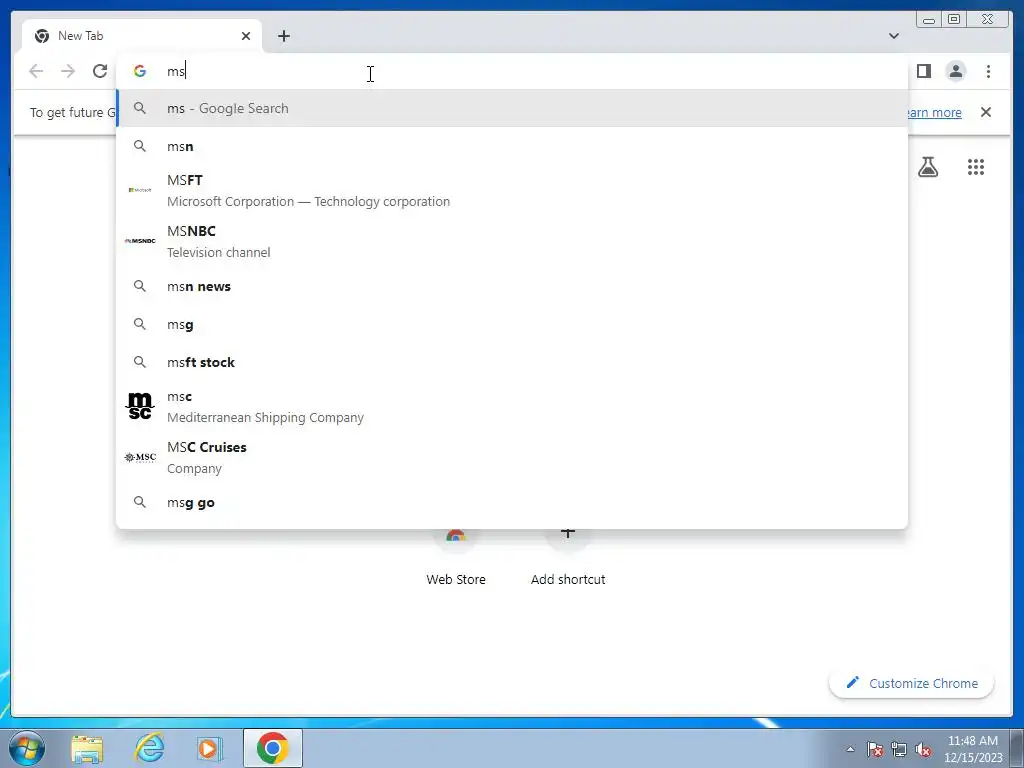The width and height of the screenshot is (1024, 768).
Task: Open the Chrome three-dot menu
Action: click(x=988, y=71)
